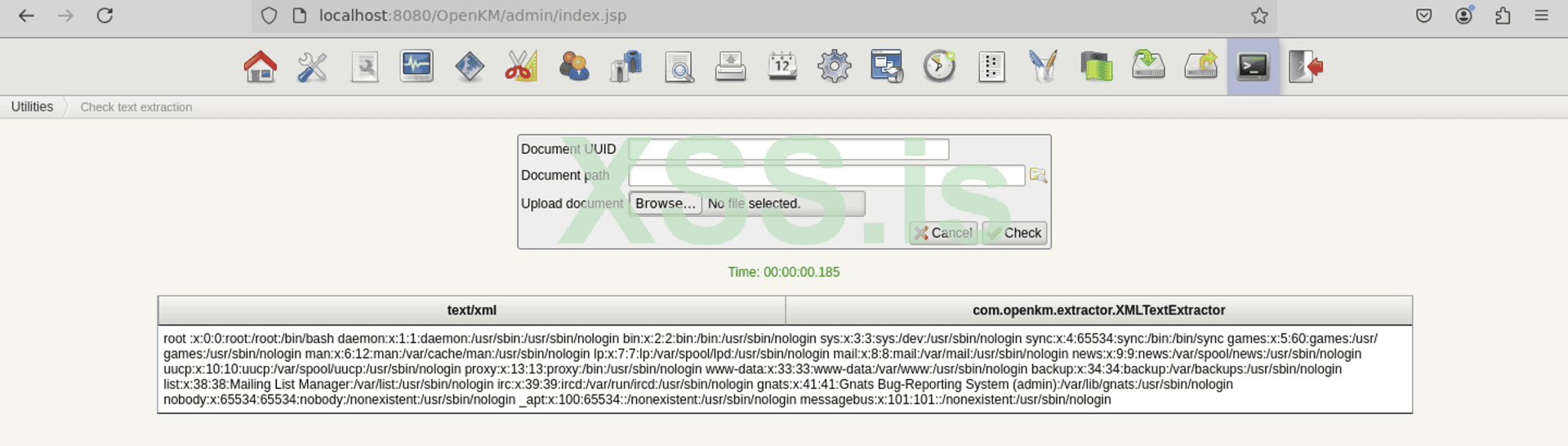The height and width of the screenshot is (446, 1568).
Task: Click the Cancel button
Action: (943, 233)
